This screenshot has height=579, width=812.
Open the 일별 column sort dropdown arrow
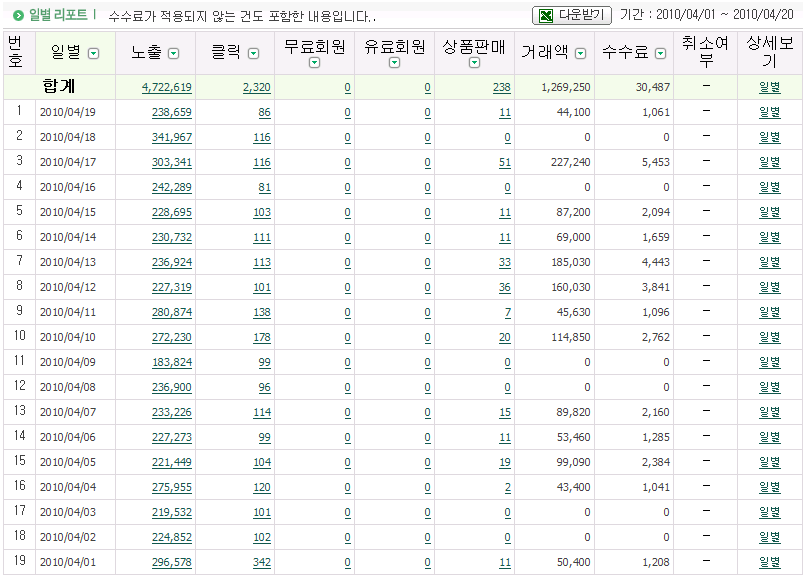click(94, 53)
